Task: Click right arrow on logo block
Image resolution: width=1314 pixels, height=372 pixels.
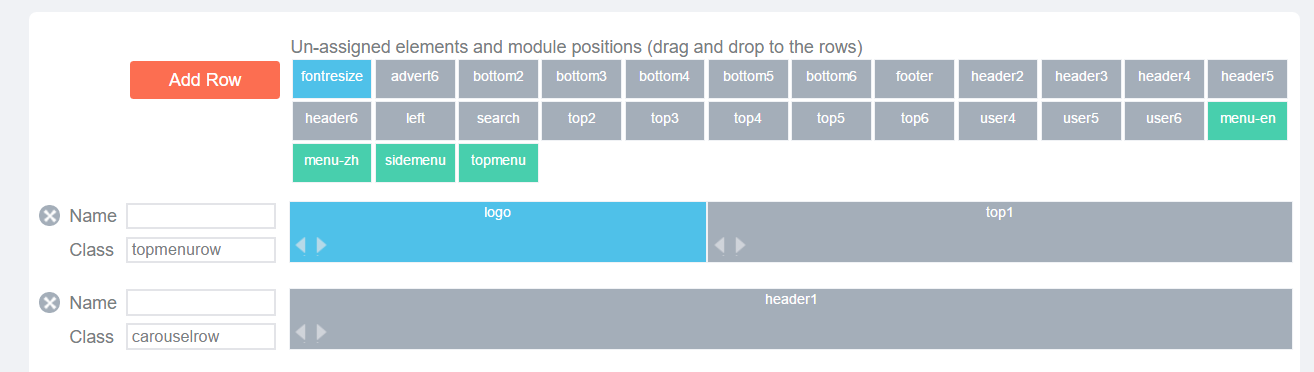Action: [x=321, y=245]
